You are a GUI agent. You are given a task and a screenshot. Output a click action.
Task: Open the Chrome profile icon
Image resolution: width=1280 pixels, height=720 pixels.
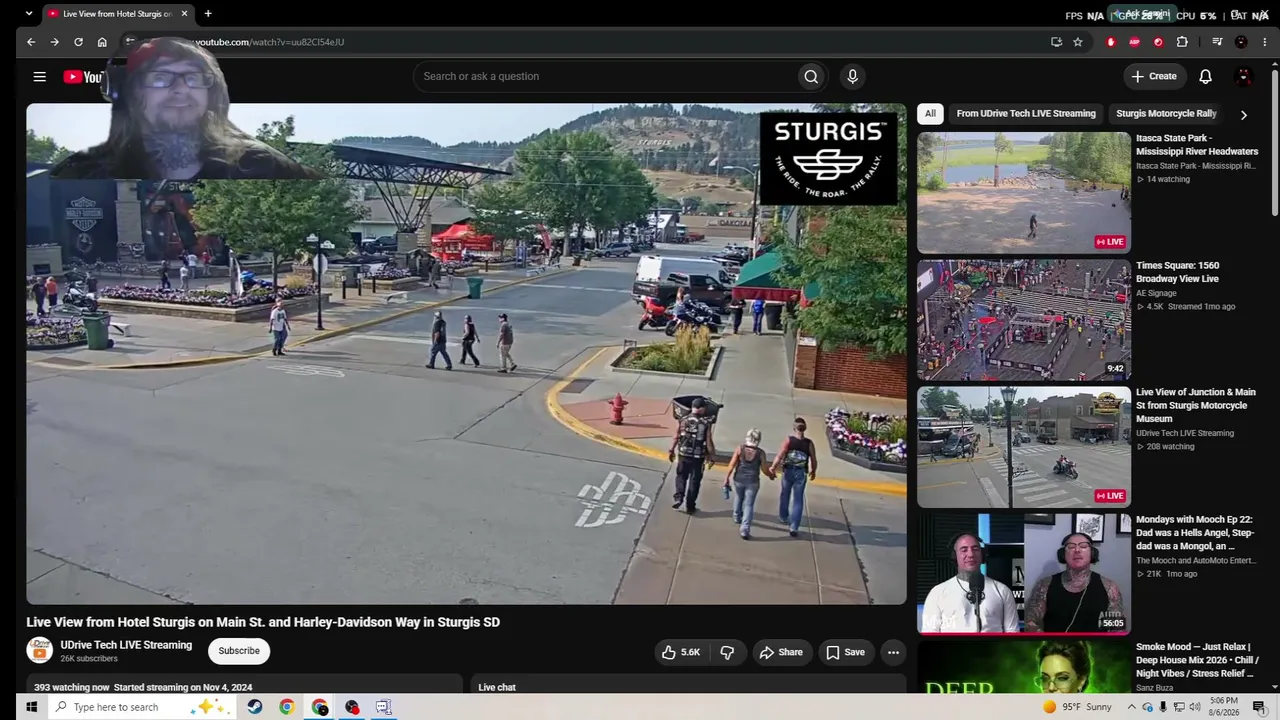point(1241,42)
